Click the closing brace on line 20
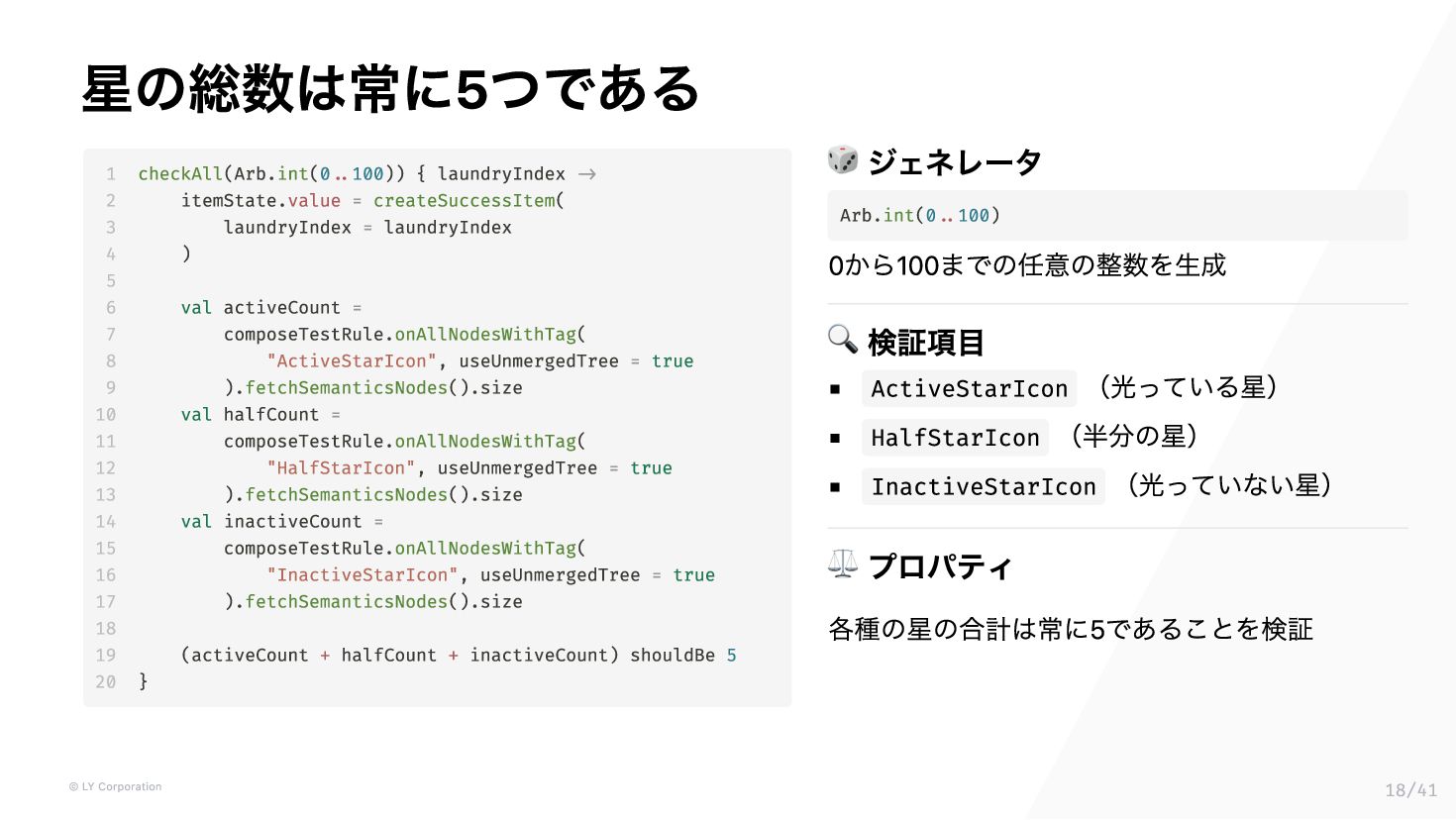Viewport: 1456px width, 820px height. pyautogui.click(x=143, y=681)
